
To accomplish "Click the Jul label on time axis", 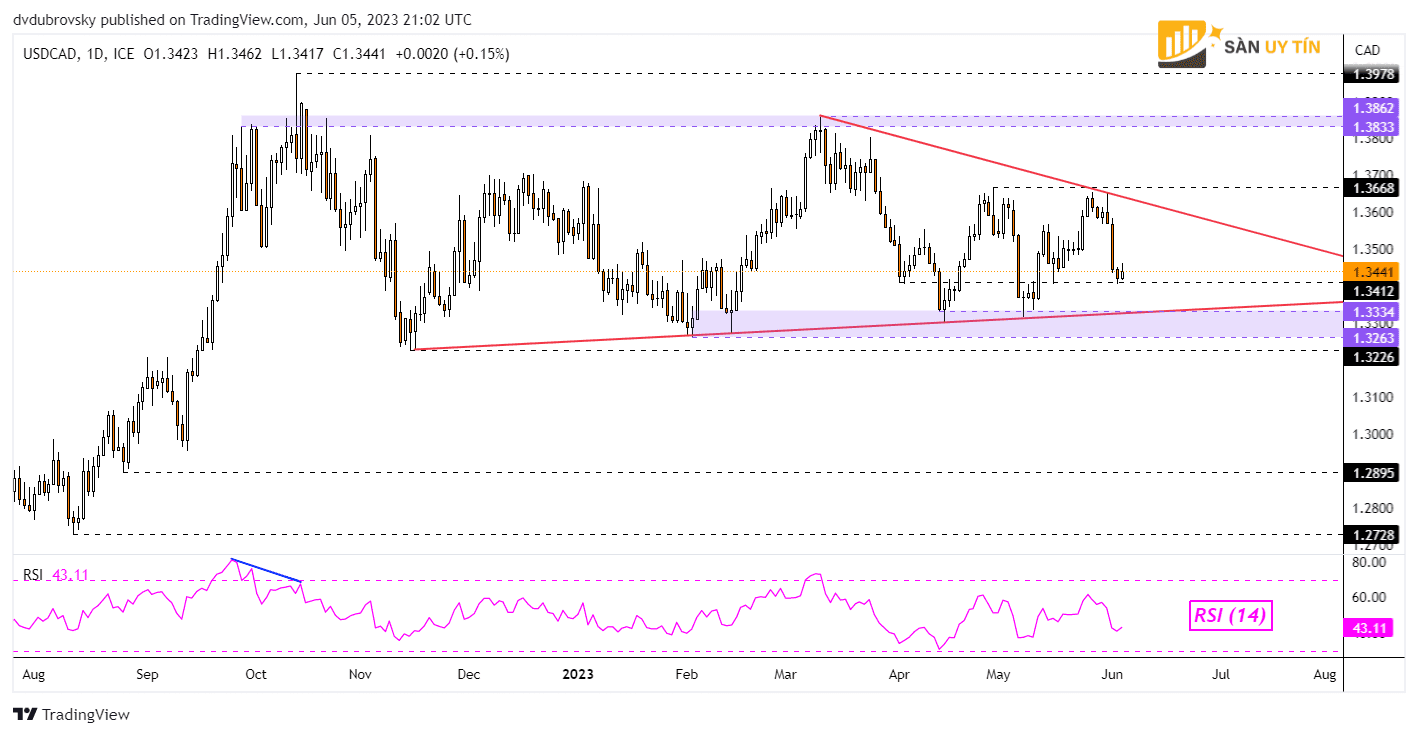I will click(1220, 674).
